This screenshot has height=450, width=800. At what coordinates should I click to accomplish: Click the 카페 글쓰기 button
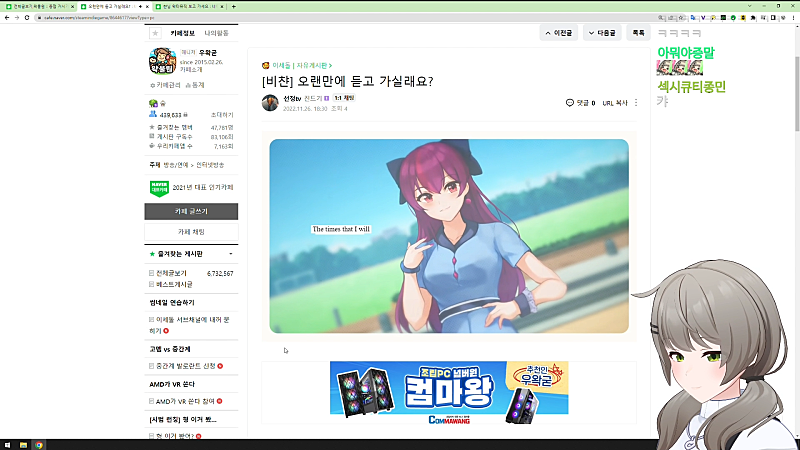point(191,211)
